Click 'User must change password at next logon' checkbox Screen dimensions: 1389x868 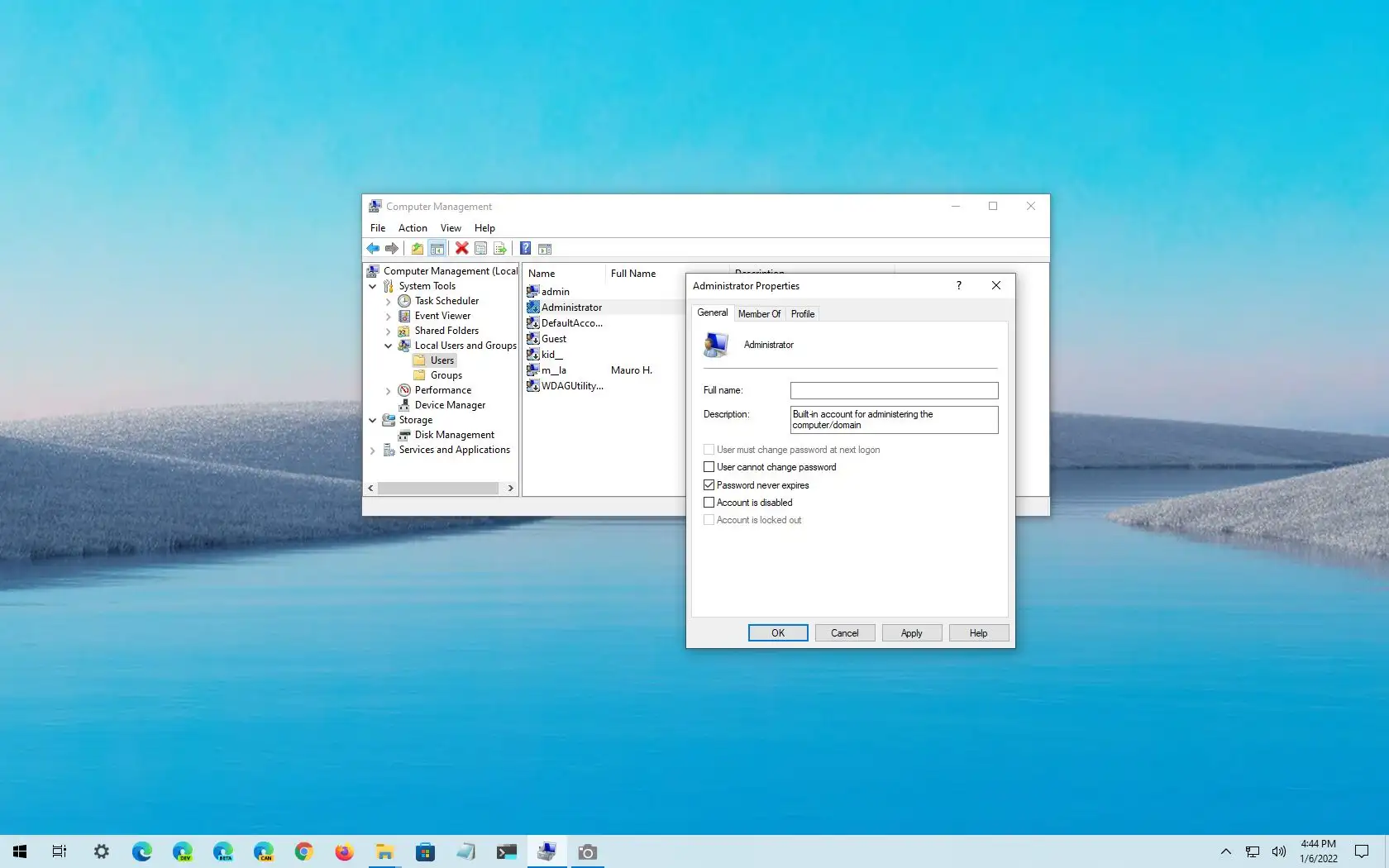click(709, 450)
